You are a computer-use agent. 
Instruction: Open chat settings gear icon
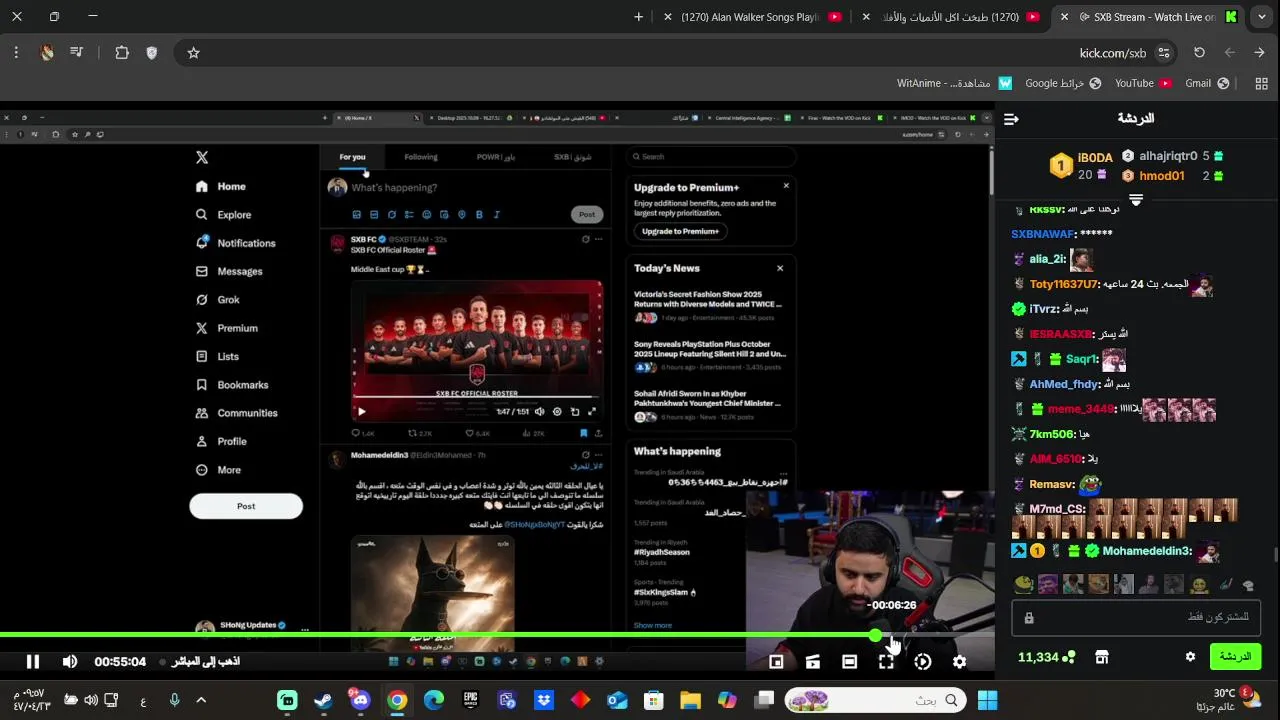tap(1190, 657)
